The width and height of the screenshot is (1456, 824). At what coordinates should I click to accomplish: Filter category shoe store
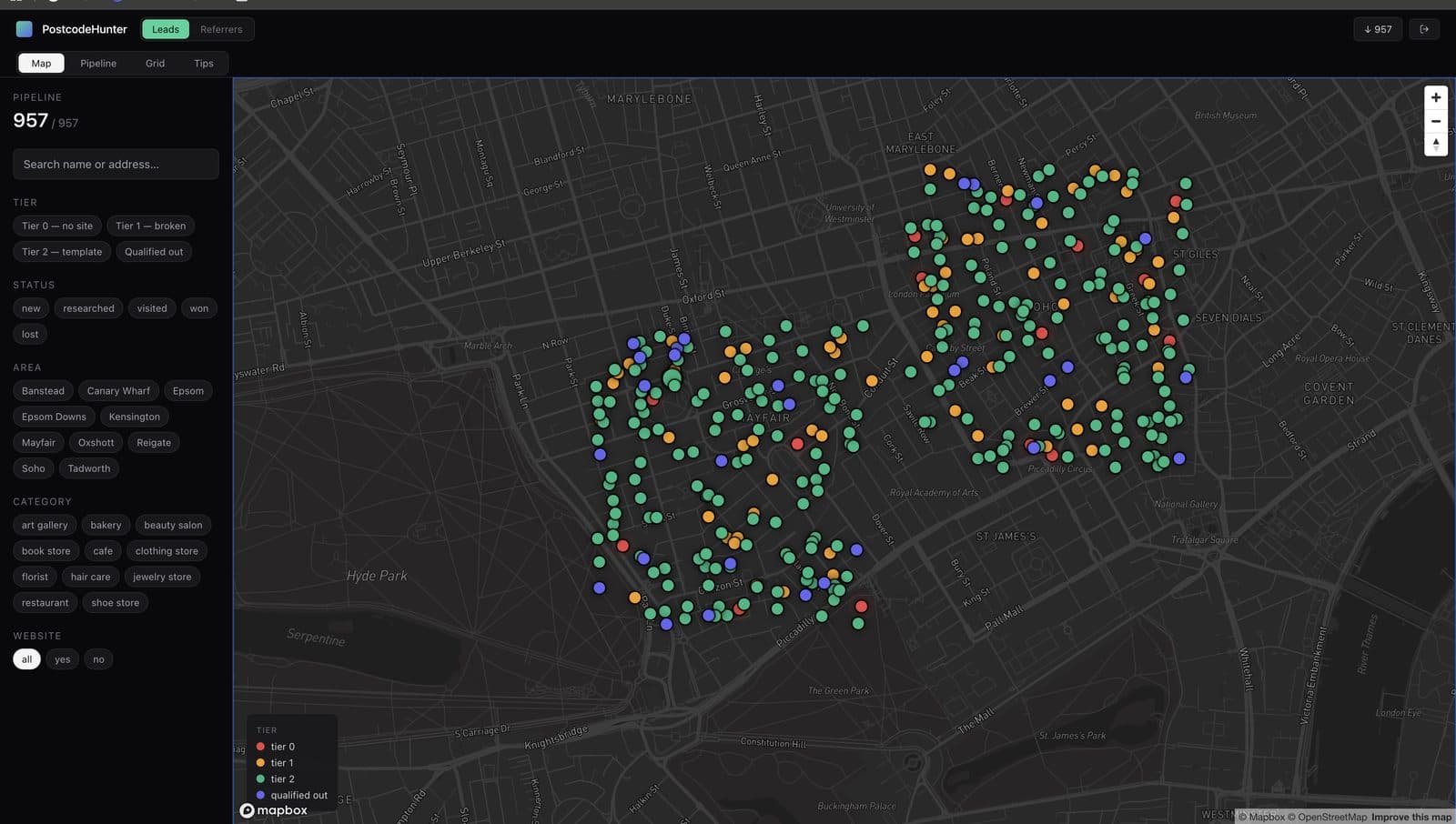[x=115, y=603]
